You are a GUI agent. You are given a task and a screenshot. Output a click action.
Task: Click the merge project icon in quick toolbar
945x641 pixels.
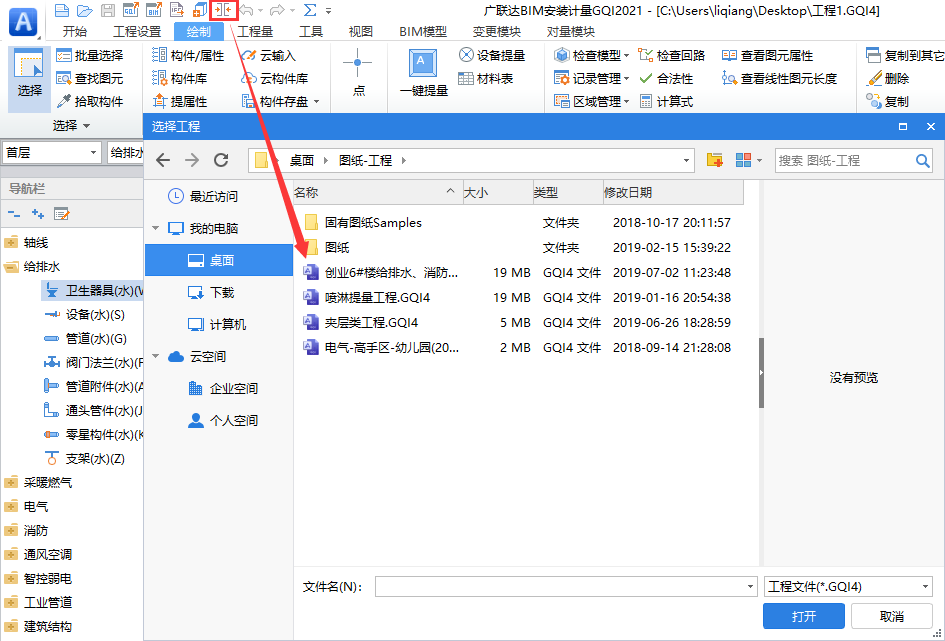(x=222, y=10)
